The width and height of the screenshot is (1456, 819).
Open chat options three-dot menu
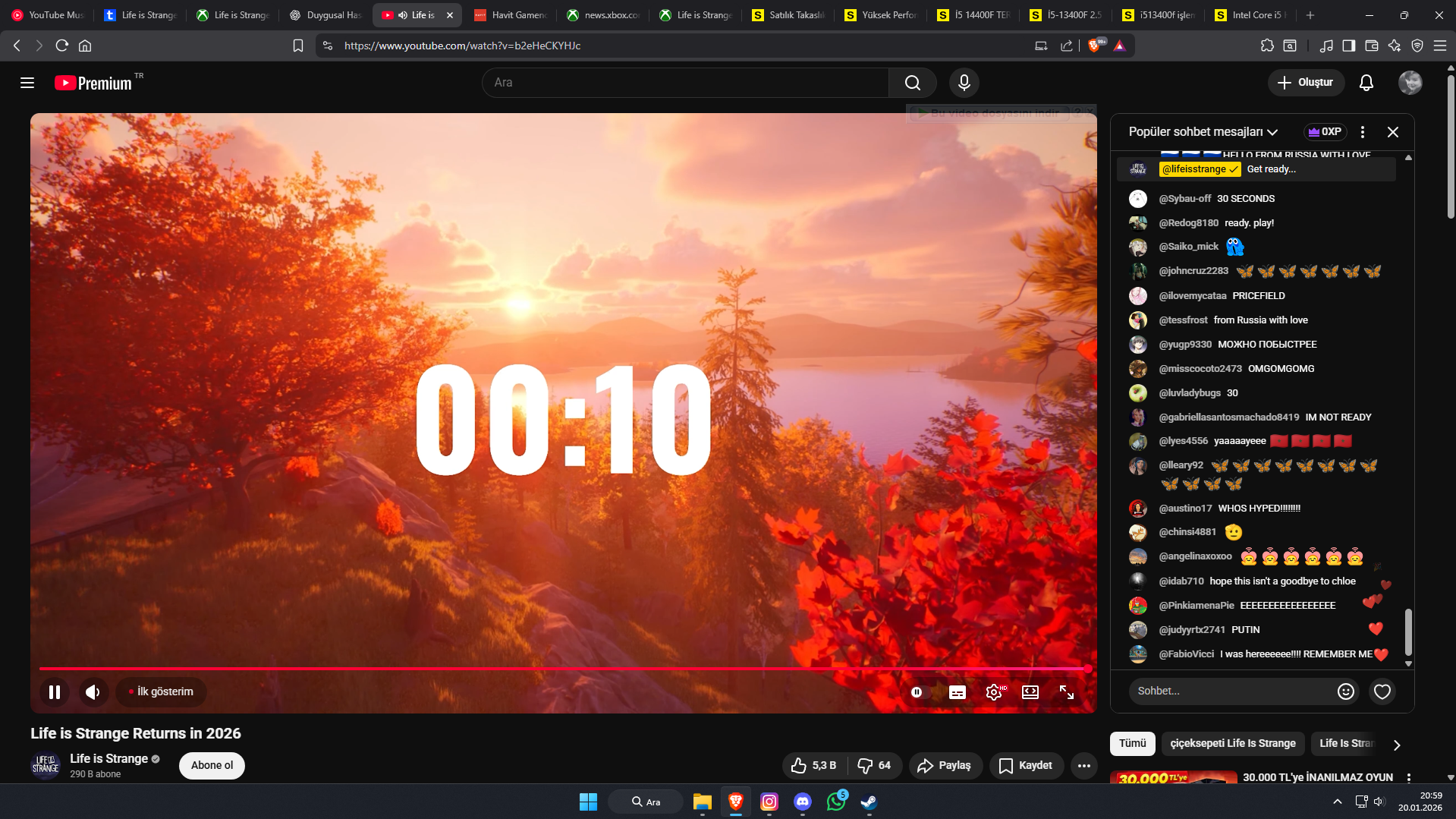click(x=1363, y=132)
